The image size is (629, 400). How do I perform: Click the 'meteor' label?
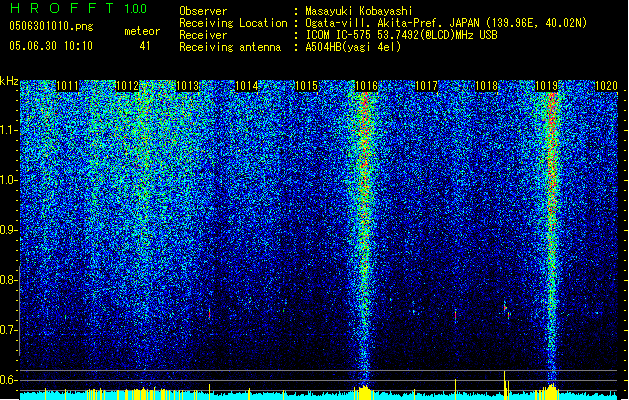pyautogui.click(x=142, y=31)
